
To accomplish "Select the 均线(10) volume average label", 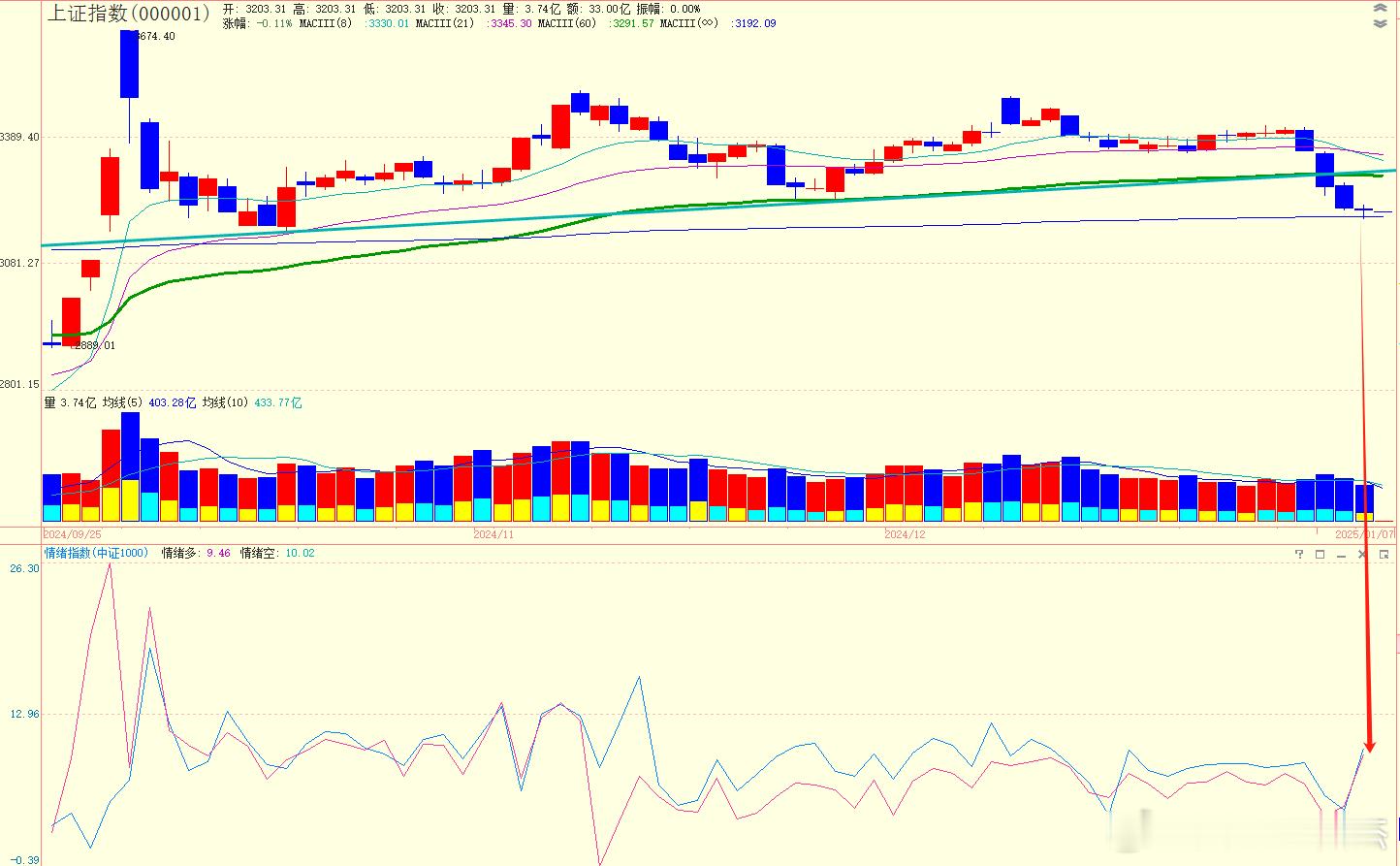I will pyautogui.click(x=225, y=402).
